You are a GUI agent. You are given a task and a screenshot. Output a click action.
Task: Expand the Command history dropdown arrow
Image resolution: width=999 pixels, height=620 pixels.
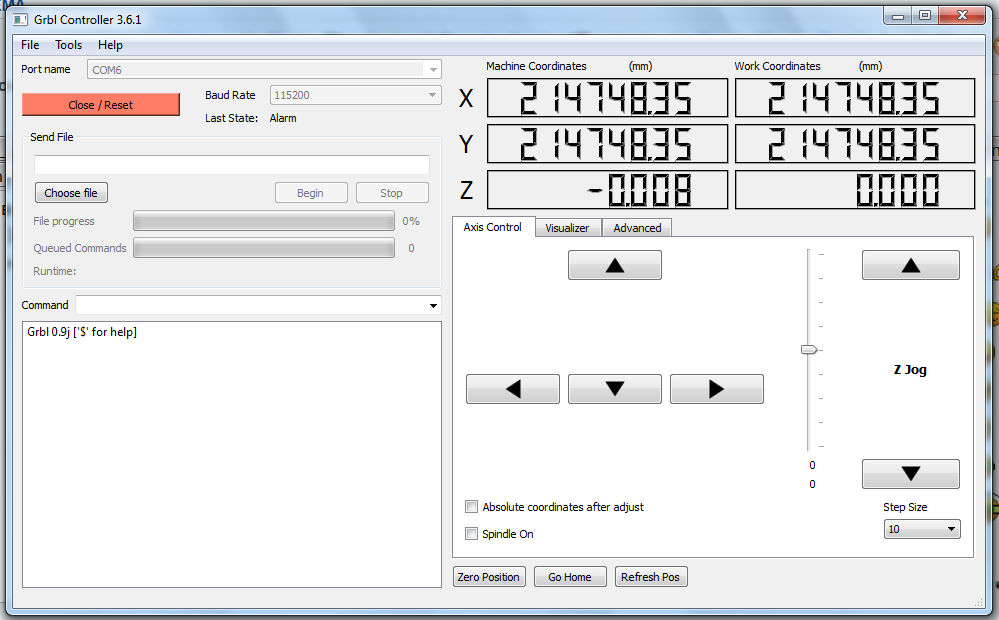[x=433, y=305]
